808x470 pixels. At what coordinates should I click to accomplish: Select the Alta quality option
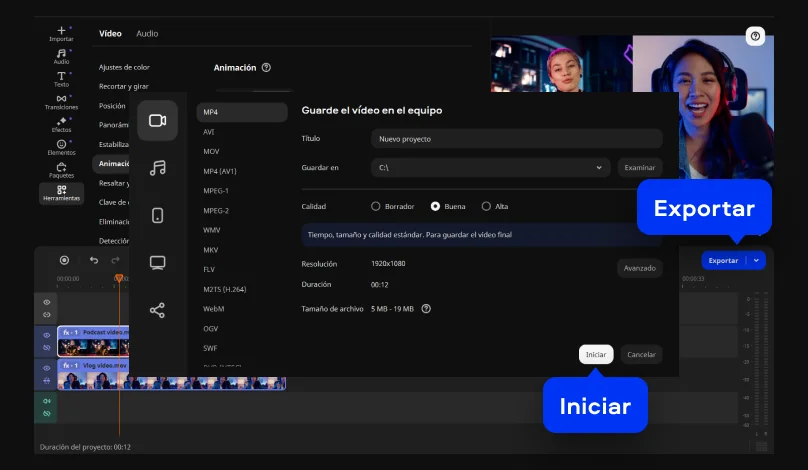pyautogui.click(x=486, y=206)
